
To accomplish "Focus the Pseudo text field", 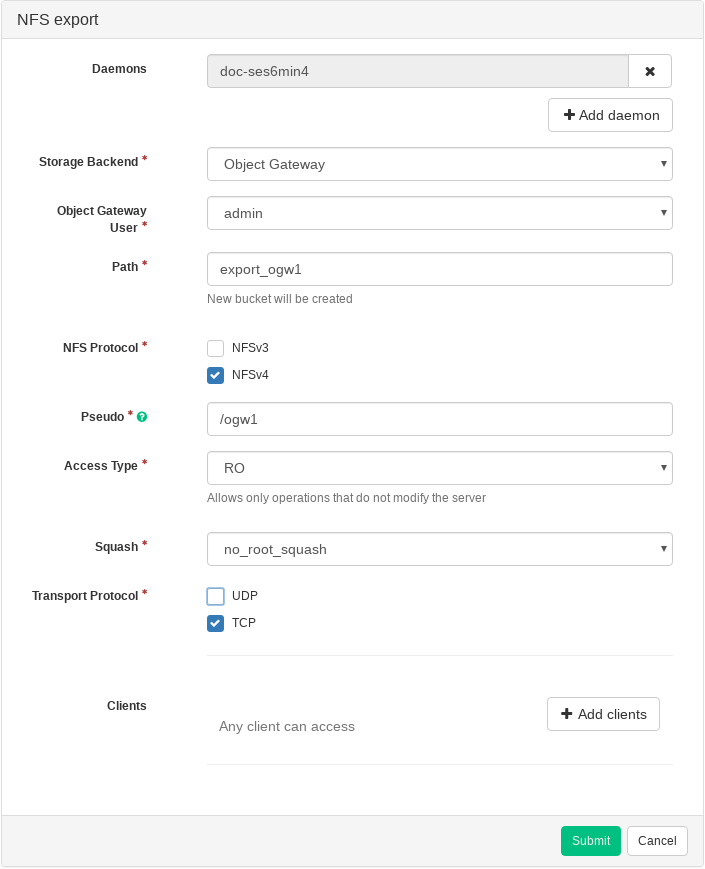I will [439, 419].
